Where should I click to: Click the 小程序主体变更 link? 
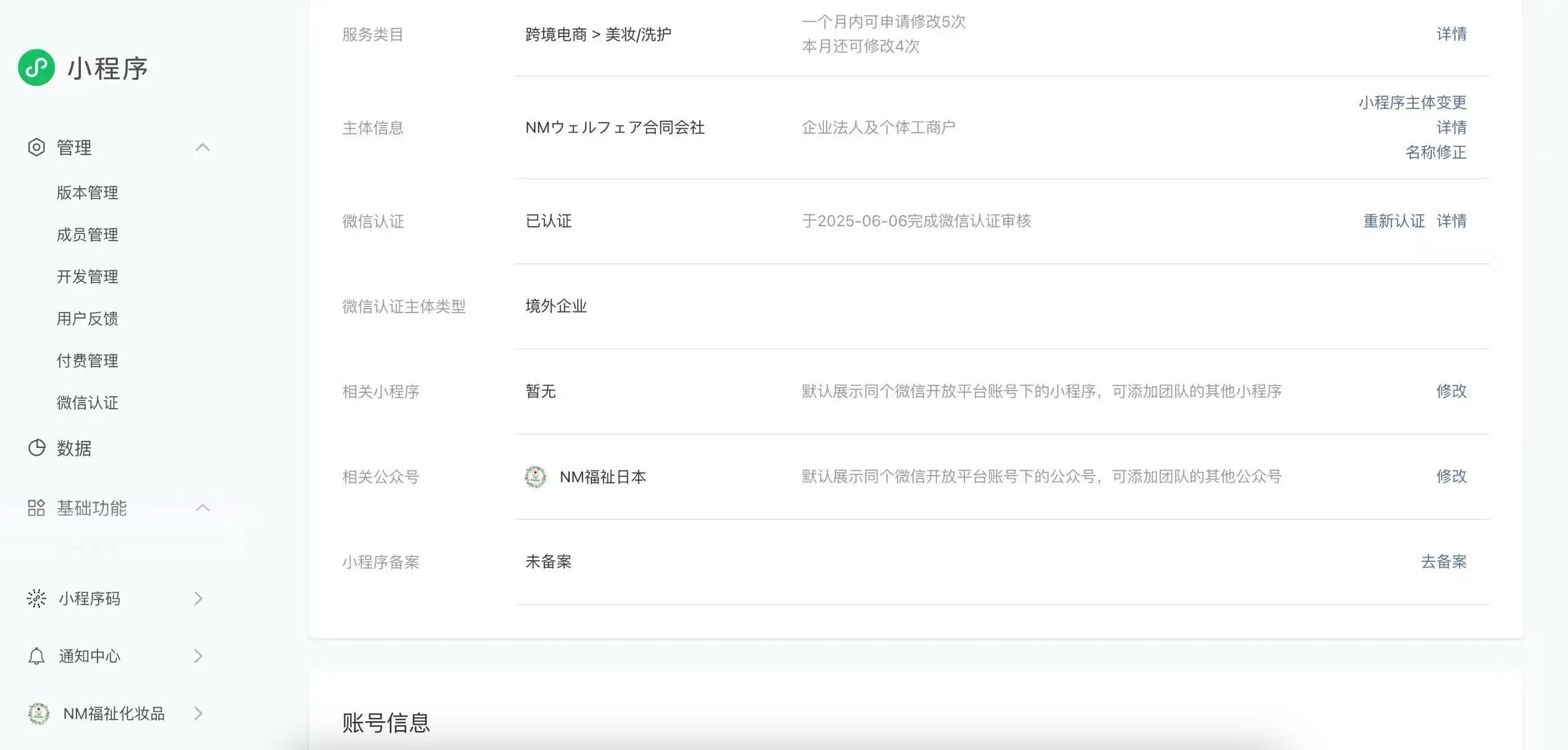(1412, 102)
